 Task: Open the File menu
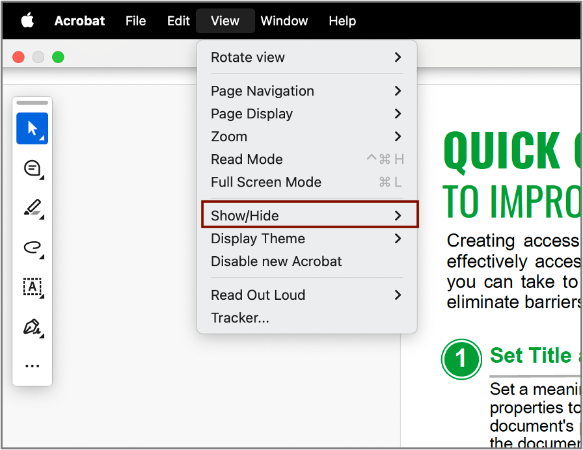coord(136,21)
